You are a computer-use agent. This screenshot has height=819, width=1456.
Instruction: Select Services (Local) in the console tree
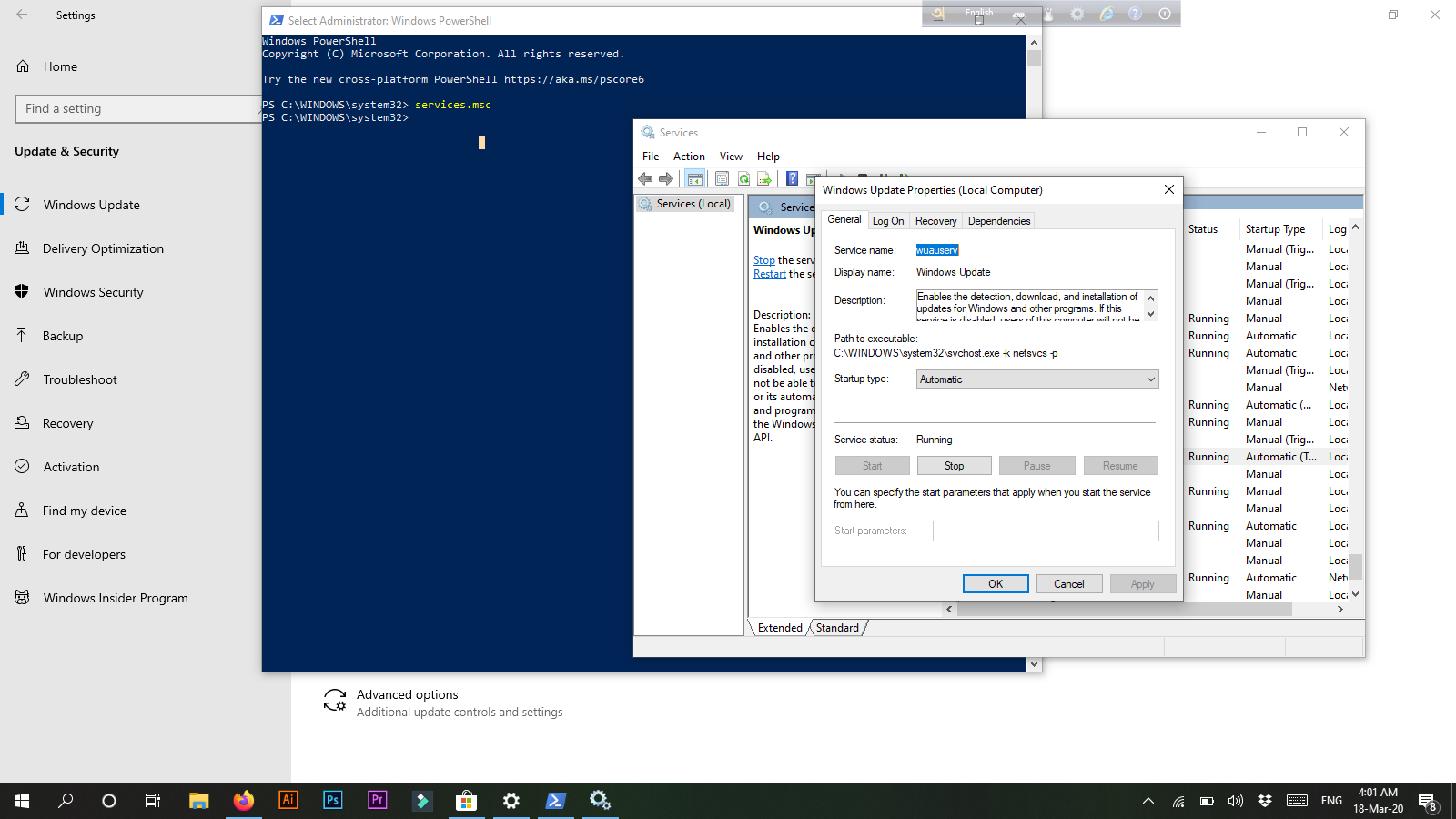tap(685, 204)
